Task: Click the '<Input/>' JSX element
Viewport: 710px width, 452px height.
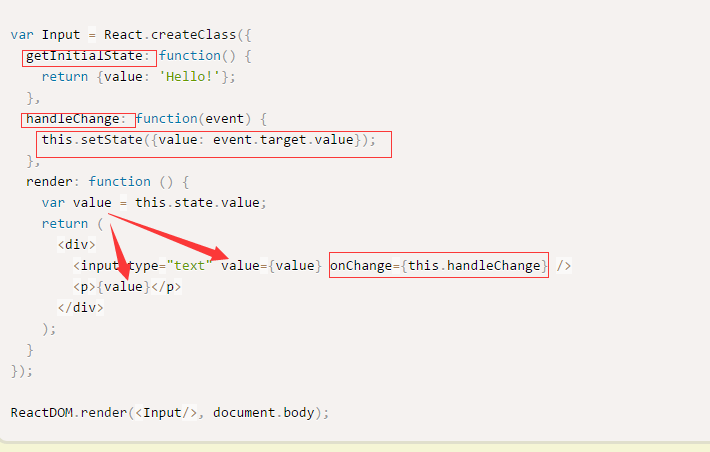Action: 166,413
